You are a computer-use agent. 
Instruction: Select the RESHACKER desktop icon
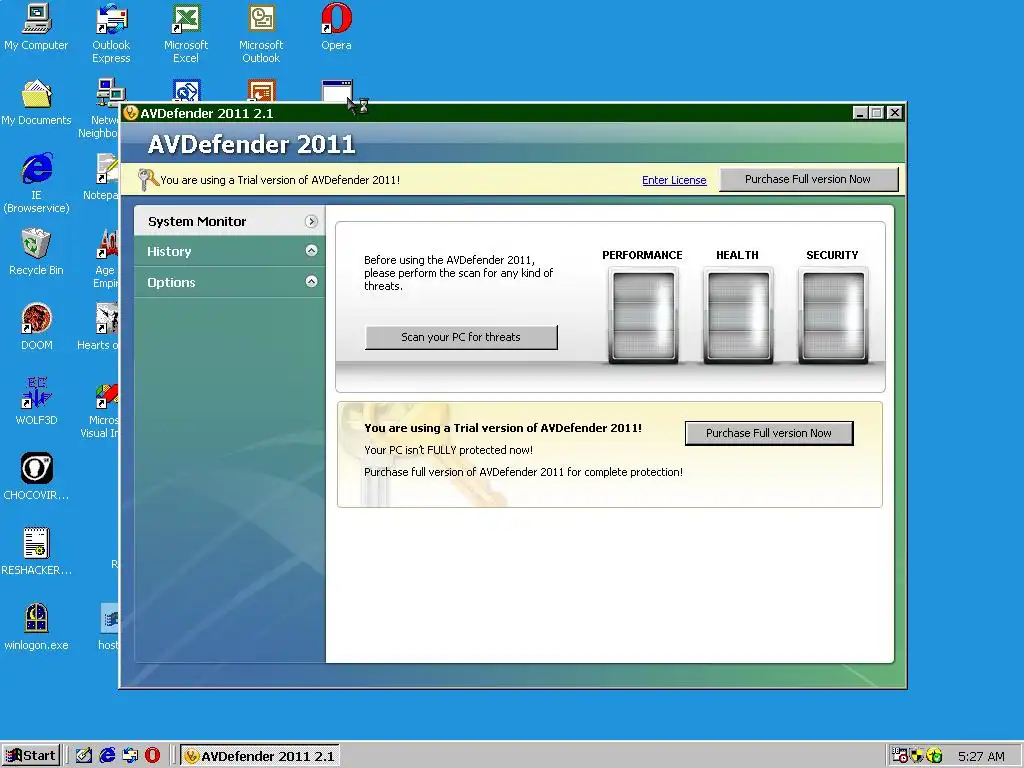pyautogui.click(x=37, y=552)
